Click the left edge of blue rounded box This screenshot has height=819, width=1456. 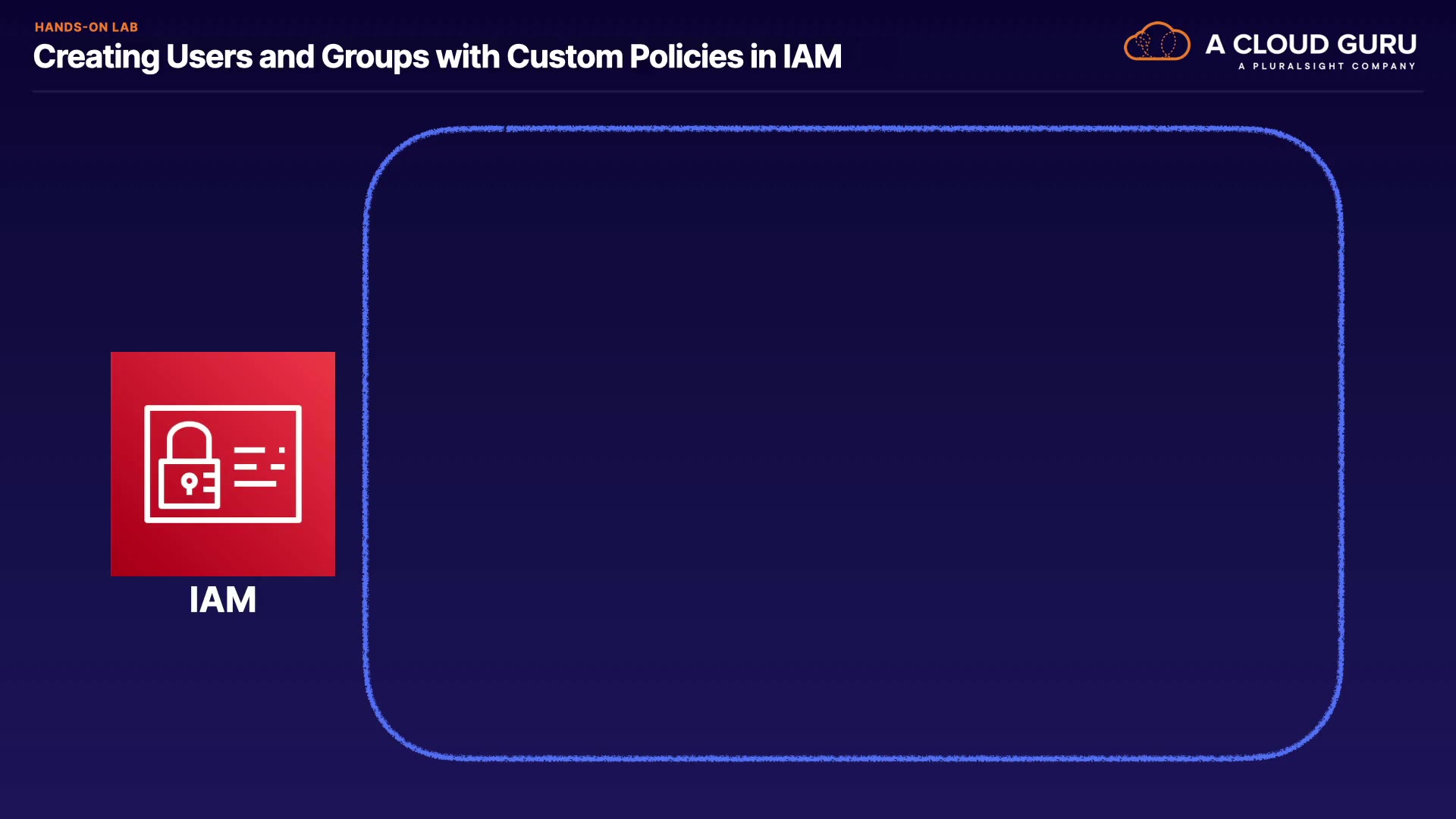[x=366, y=444]
